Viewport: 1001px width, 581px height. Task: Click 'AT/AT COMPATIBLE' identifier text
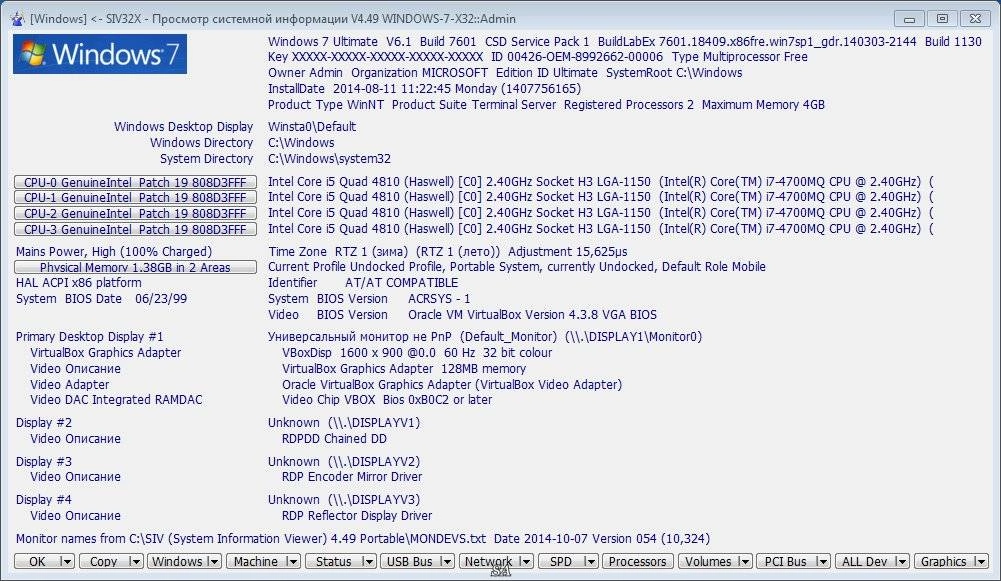tap(402, 283)
